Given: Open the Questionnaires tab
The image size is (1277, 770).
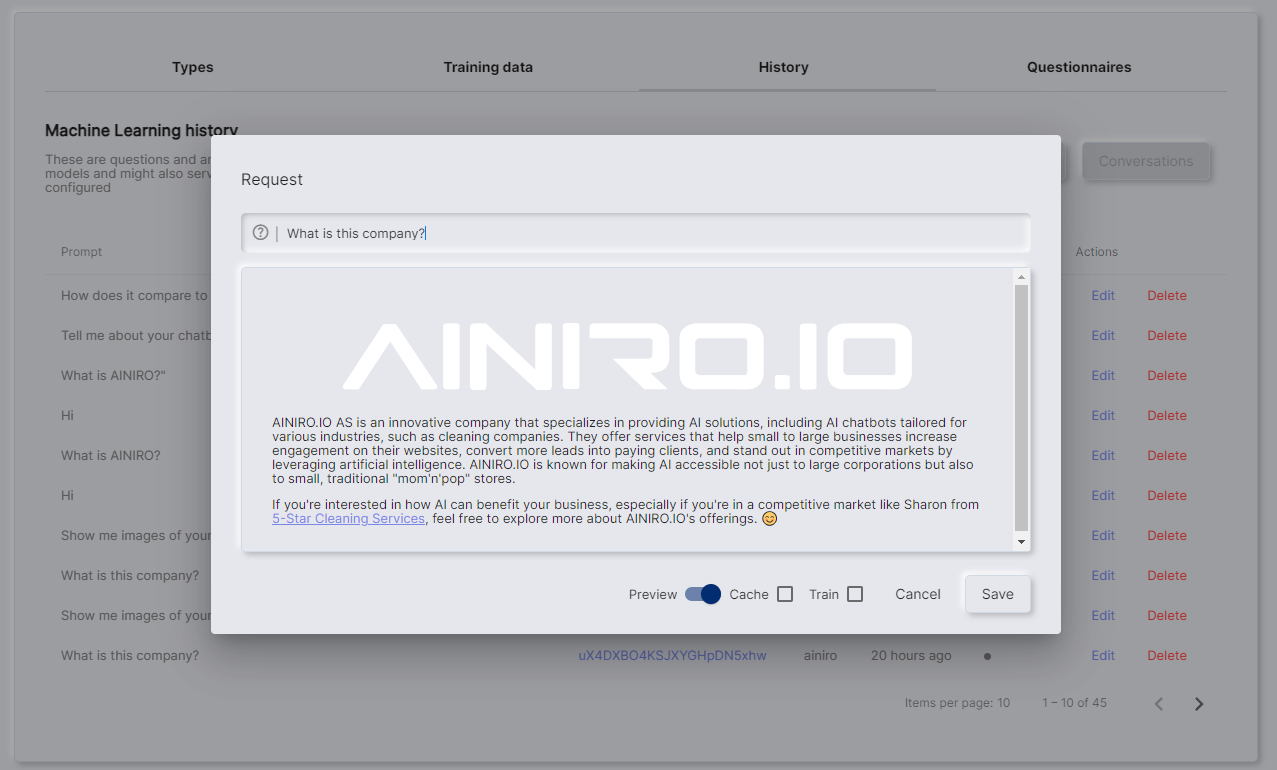Looking at the screenshot, I should click(1079, 68).
